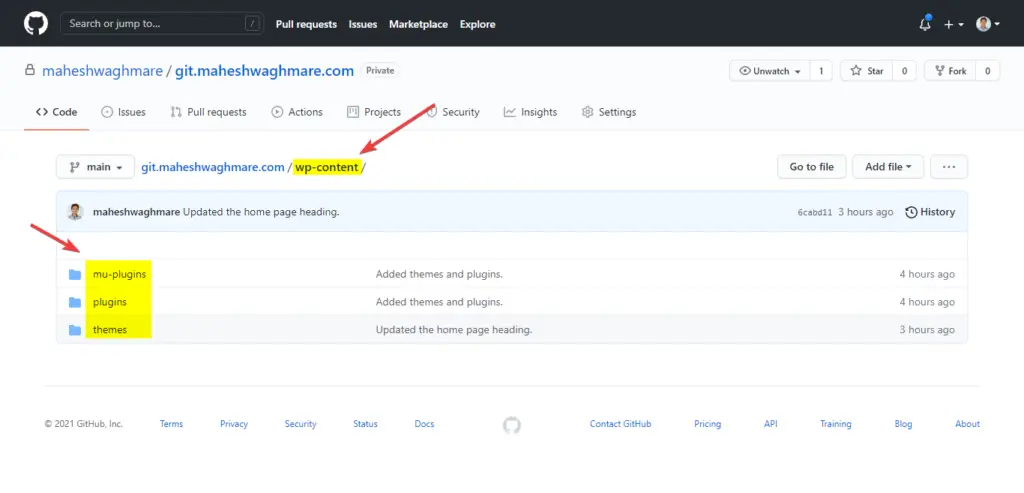Open the mu-plugins folder
Image resolution: width=1024 pixels, height=493 pixels.
pos(120,274)
